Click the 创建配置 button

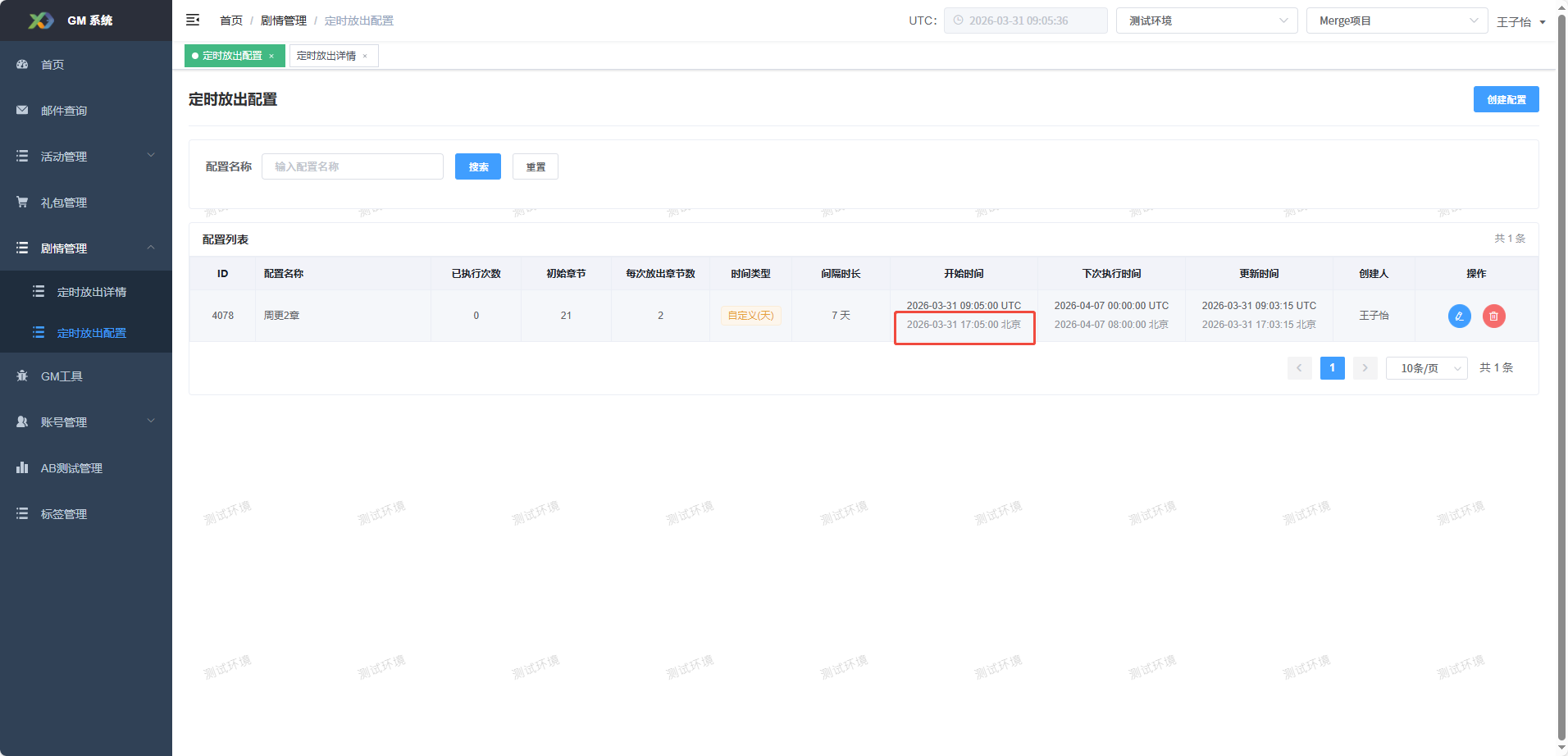coord(1506,99)
